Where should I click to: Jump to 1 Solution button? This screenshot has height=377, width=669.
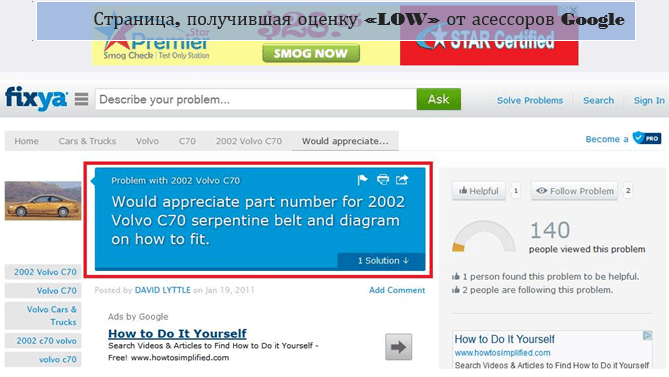(x=381, y=261)
